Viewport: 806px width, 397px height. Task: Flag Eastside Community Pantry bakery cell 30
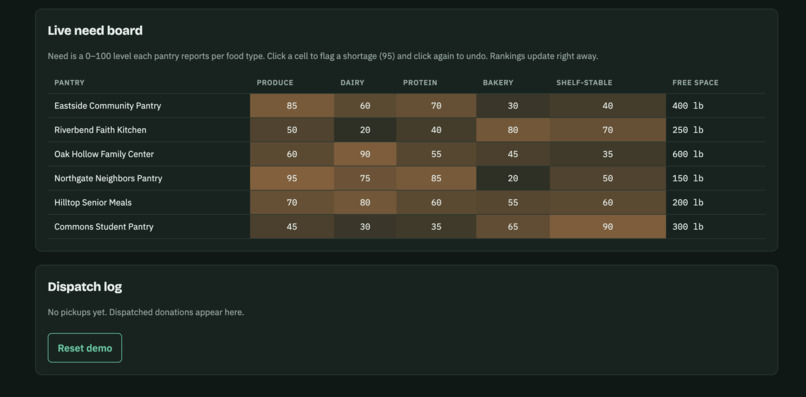pos(513,106)
